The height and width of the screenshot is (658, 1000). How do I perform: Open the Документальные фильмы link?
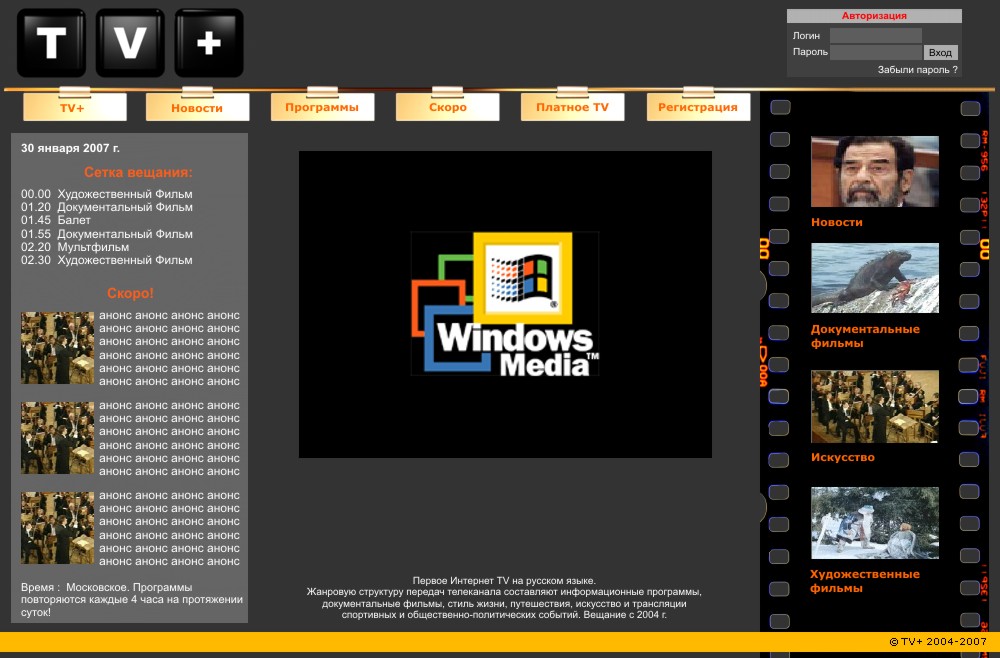865,336
